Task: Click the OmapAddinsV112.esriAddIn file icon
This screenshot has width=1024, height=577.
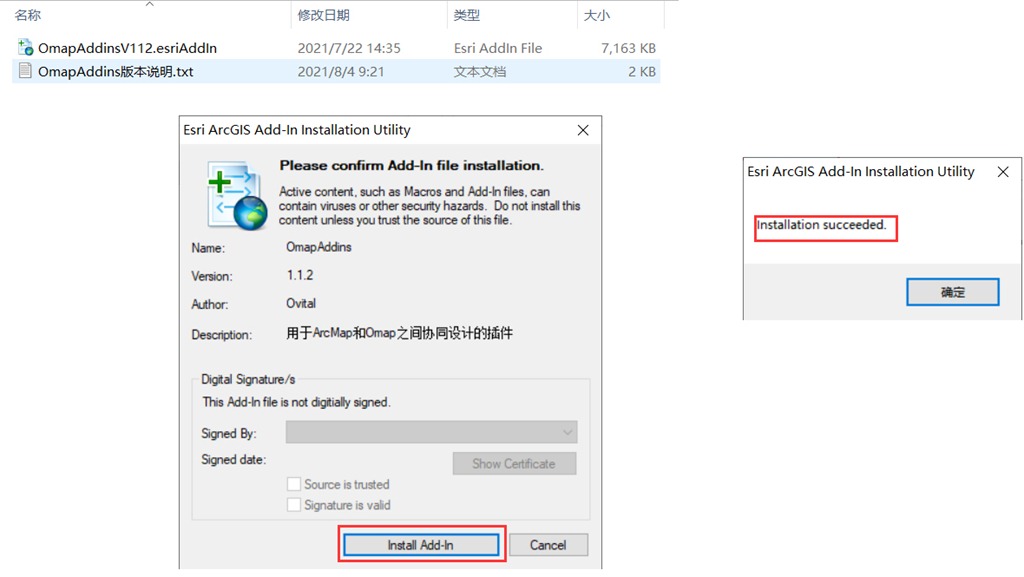Action: (26, 47)
